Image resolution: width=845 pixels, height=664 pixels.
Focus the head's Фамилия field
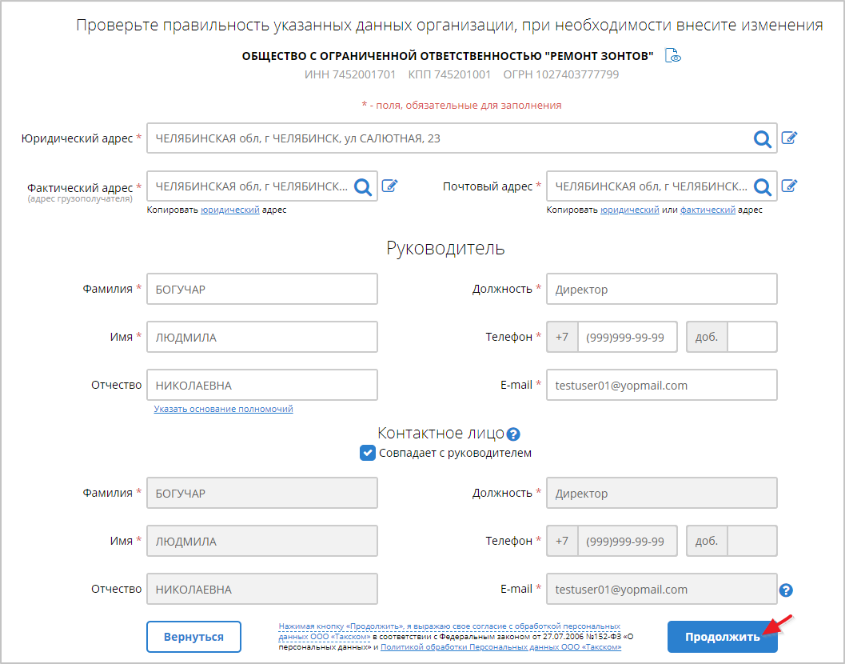(x=262, y=289)
